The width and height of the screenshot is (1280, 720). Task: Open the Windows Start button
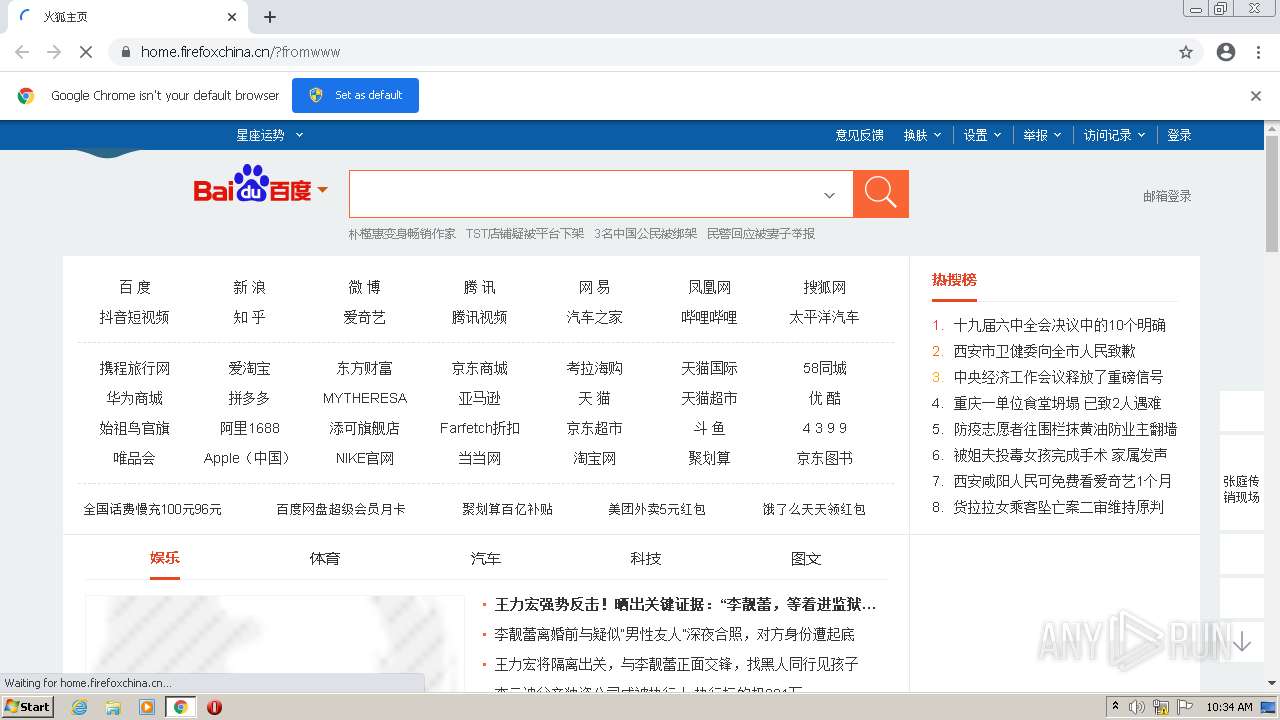click(27, 706)
